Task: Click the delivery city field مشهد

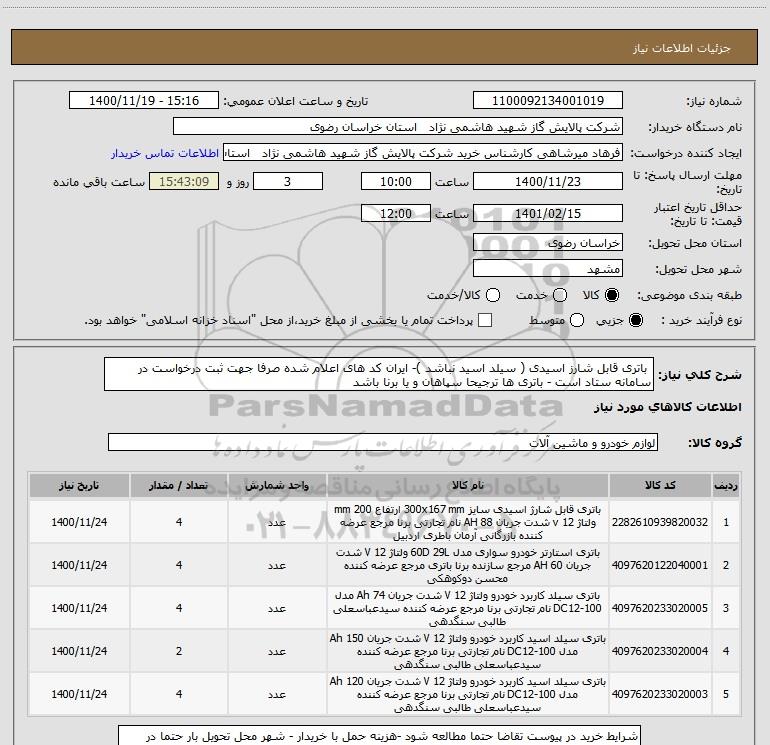Action: [547, 269]
